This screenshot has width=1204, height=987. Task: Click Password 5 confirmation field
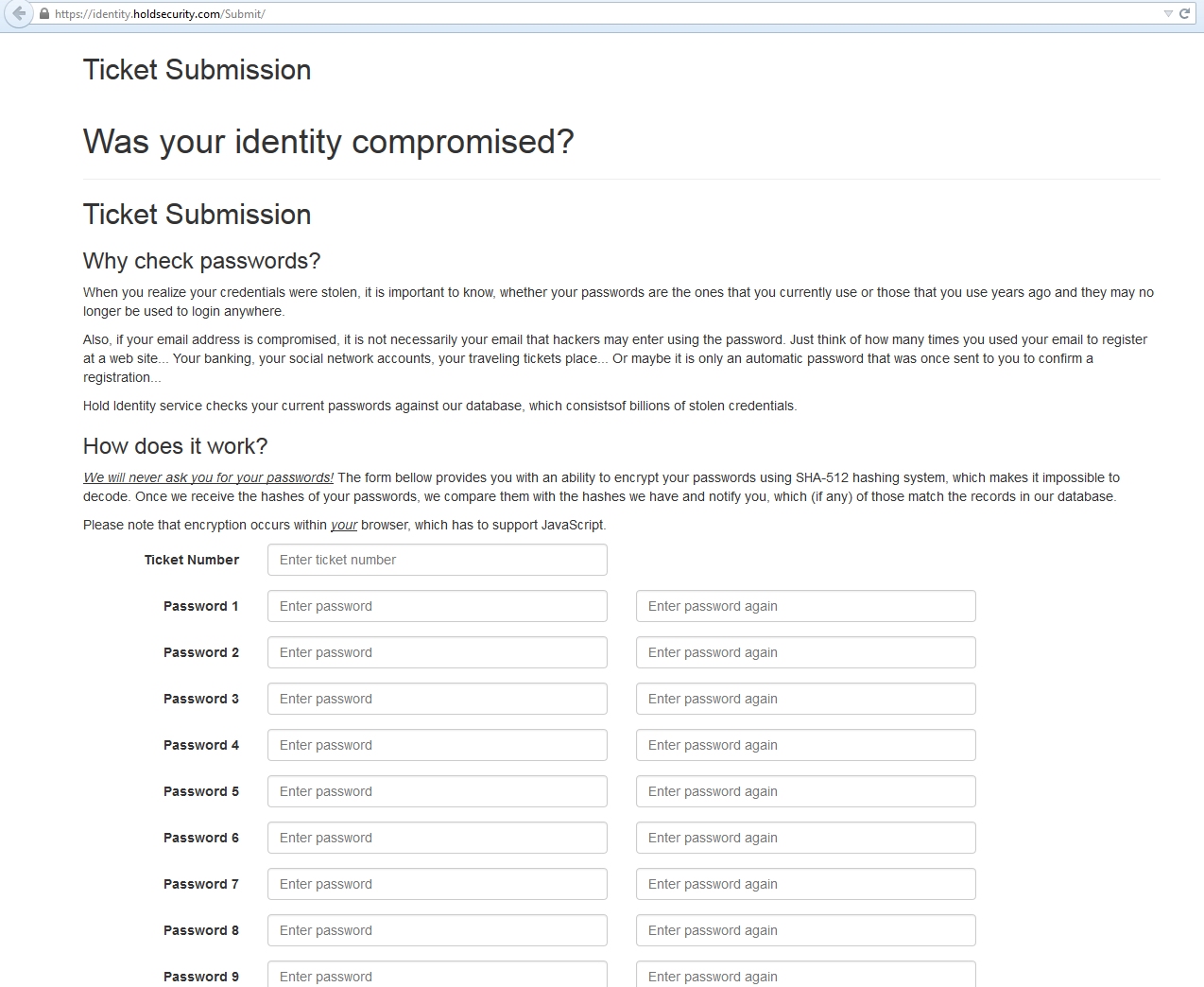805,791
